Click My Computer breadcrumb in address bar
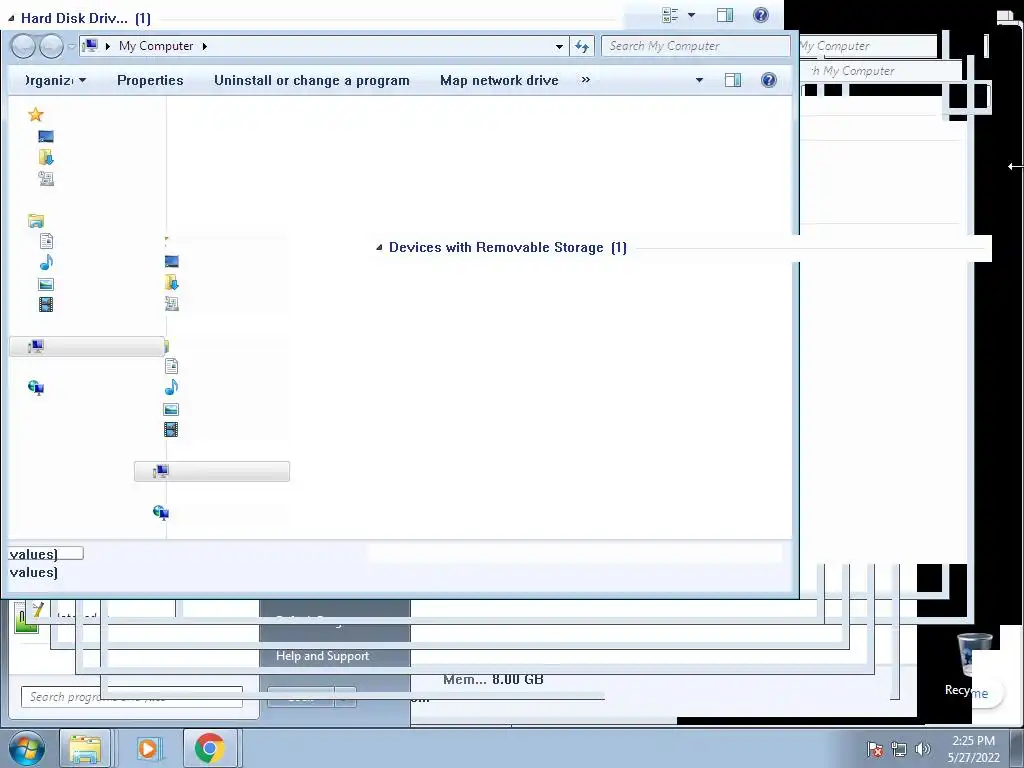 pyautogui.click(x=156, y=46)
